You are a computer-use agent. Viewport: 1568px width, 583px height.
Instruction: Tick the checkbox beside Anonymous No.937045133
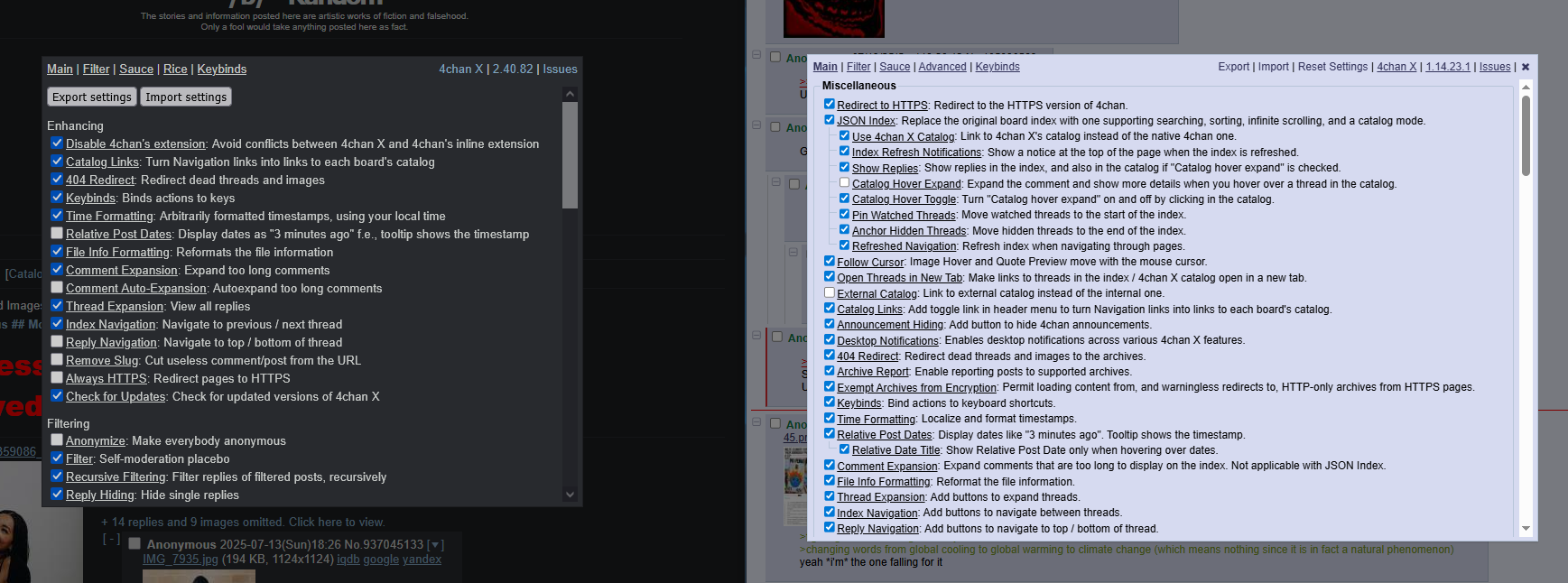coord(135,544)
